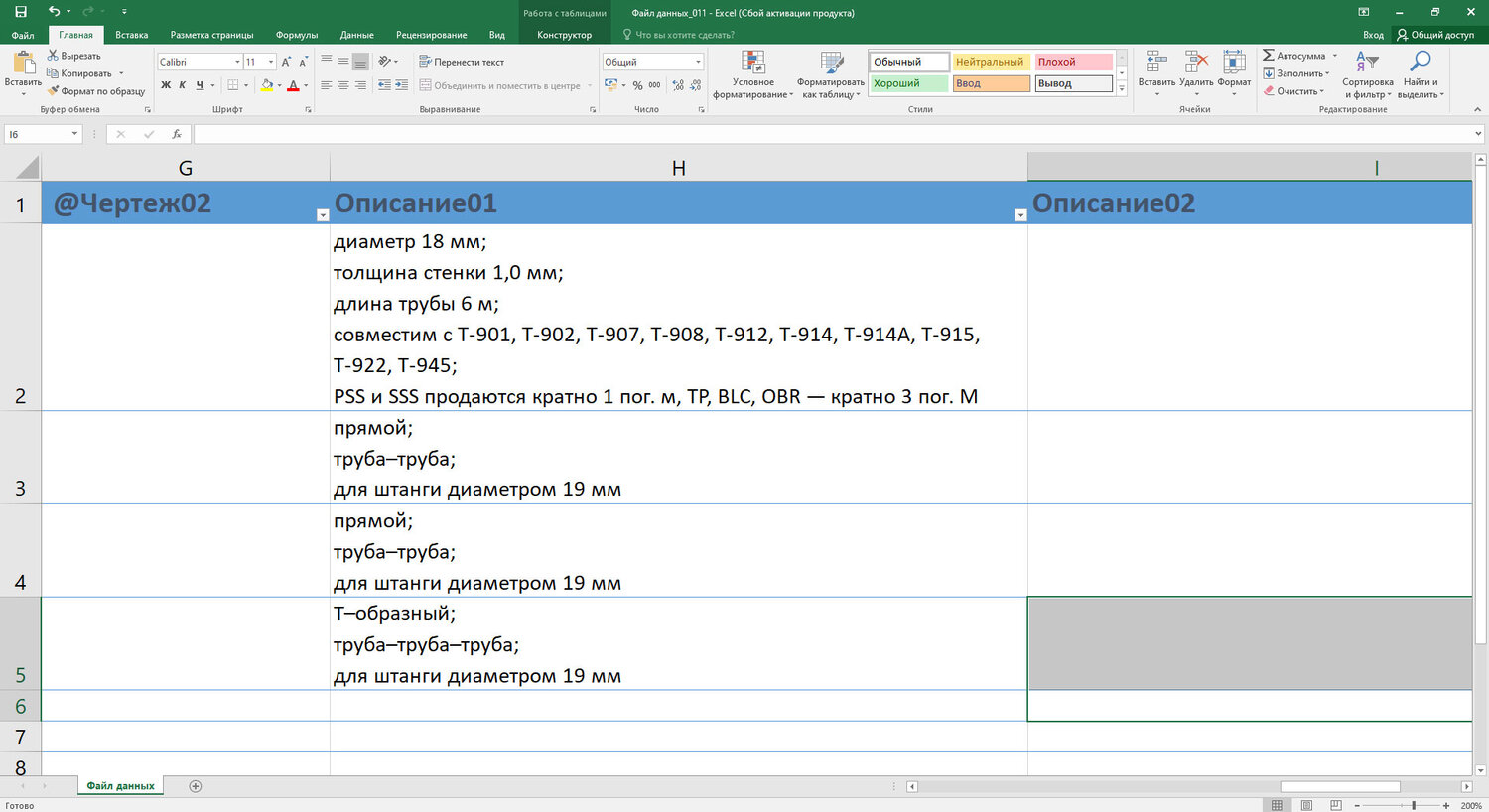Toggle italic К formatting

(182, 85)
